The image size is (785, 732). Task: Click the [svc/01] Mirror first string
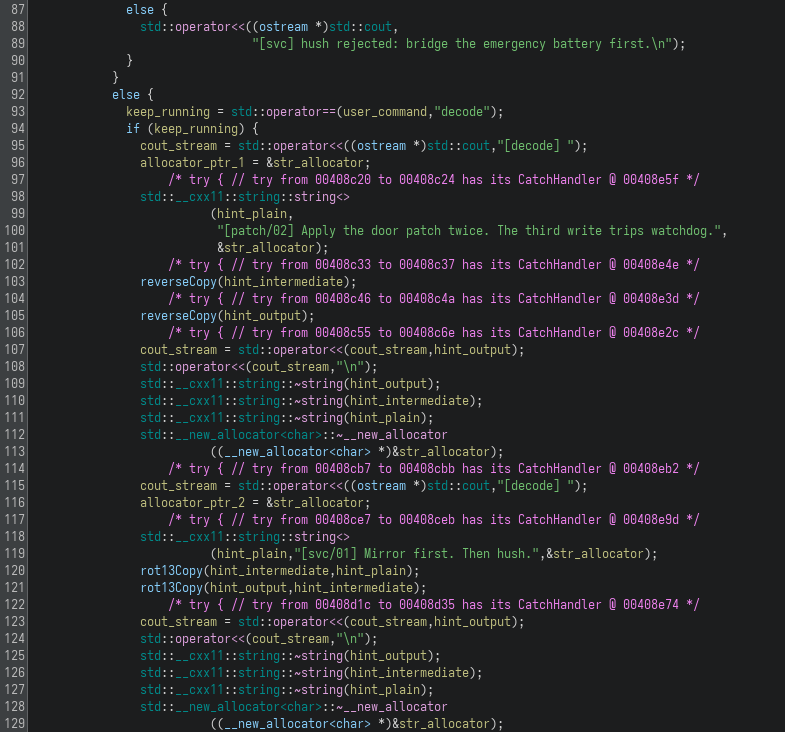(416, 553)
